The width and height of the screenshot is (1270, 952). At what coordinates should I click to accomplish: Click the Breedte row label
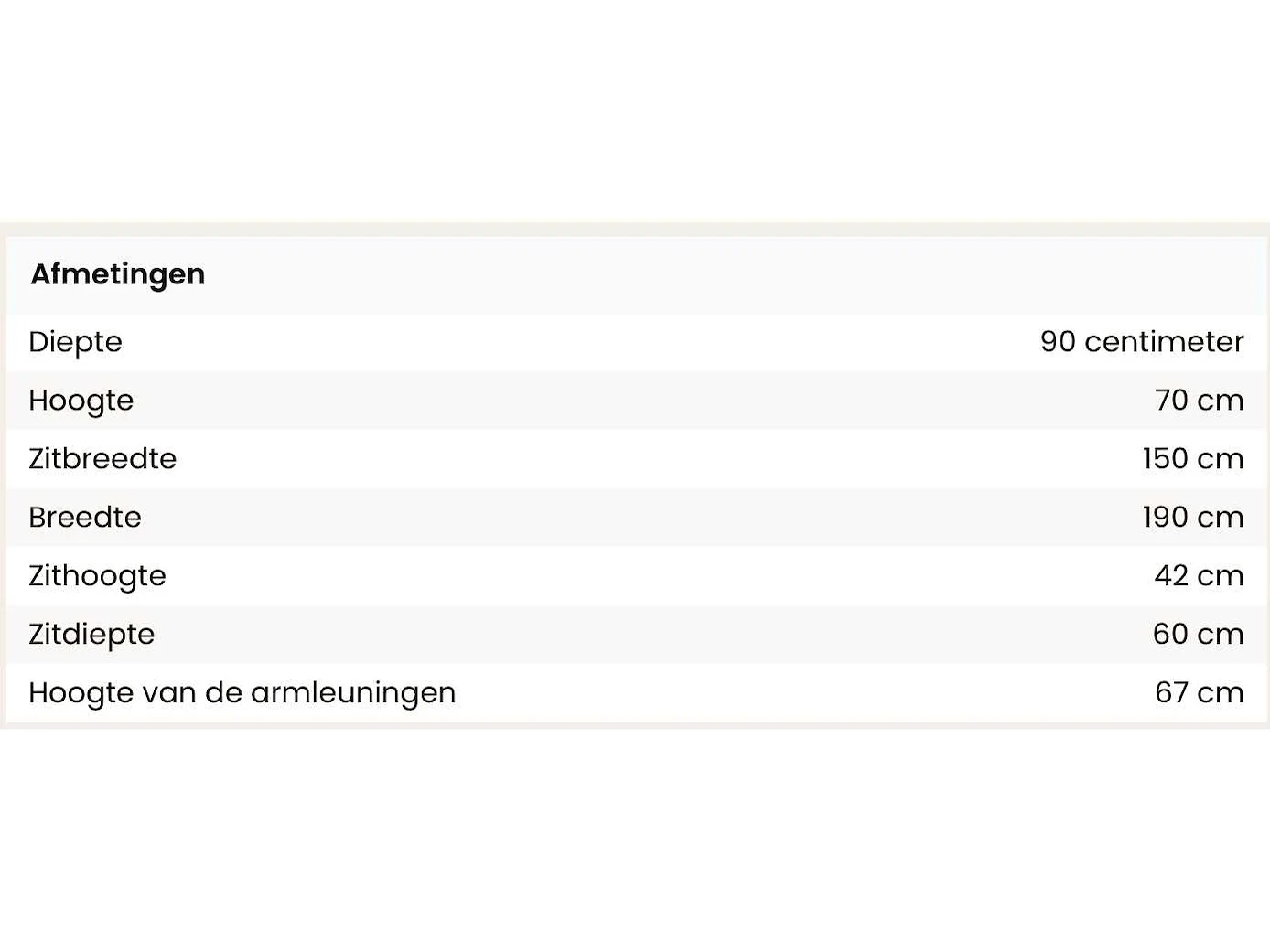coord(85,518)
